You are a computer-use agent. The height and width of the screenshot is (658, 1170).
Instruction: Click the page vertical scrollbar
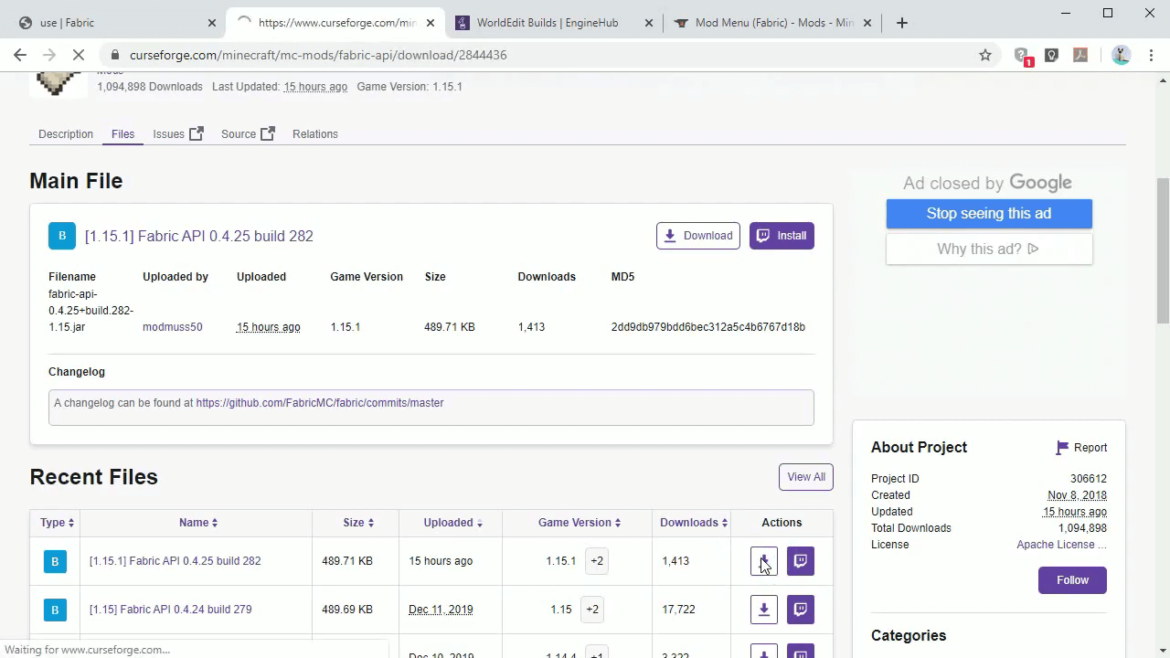1162,250
